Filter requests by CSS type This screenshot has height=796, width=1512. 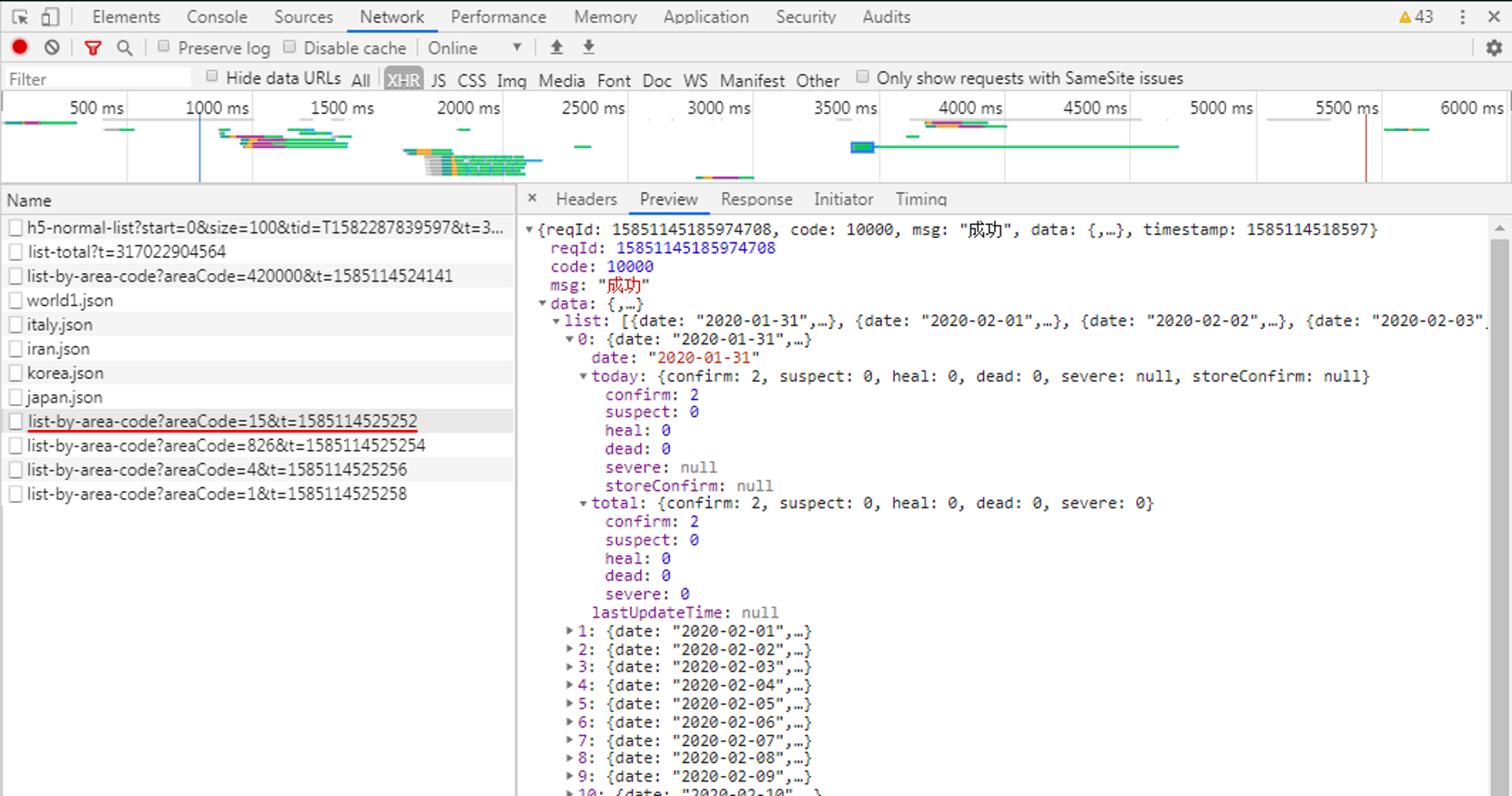tap(472, 79)
